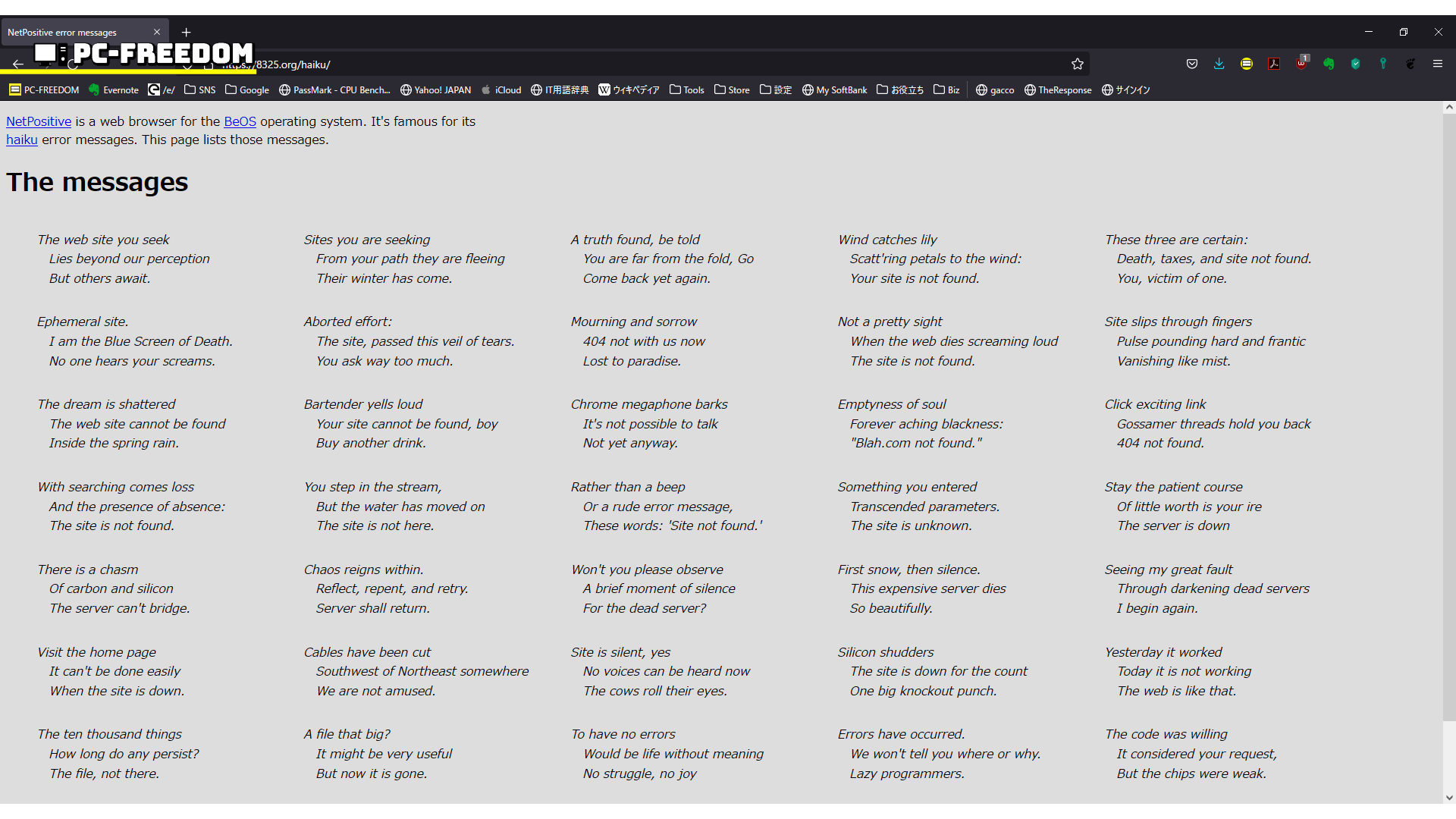Expand the Store bookmarks folder

(732, 90)
